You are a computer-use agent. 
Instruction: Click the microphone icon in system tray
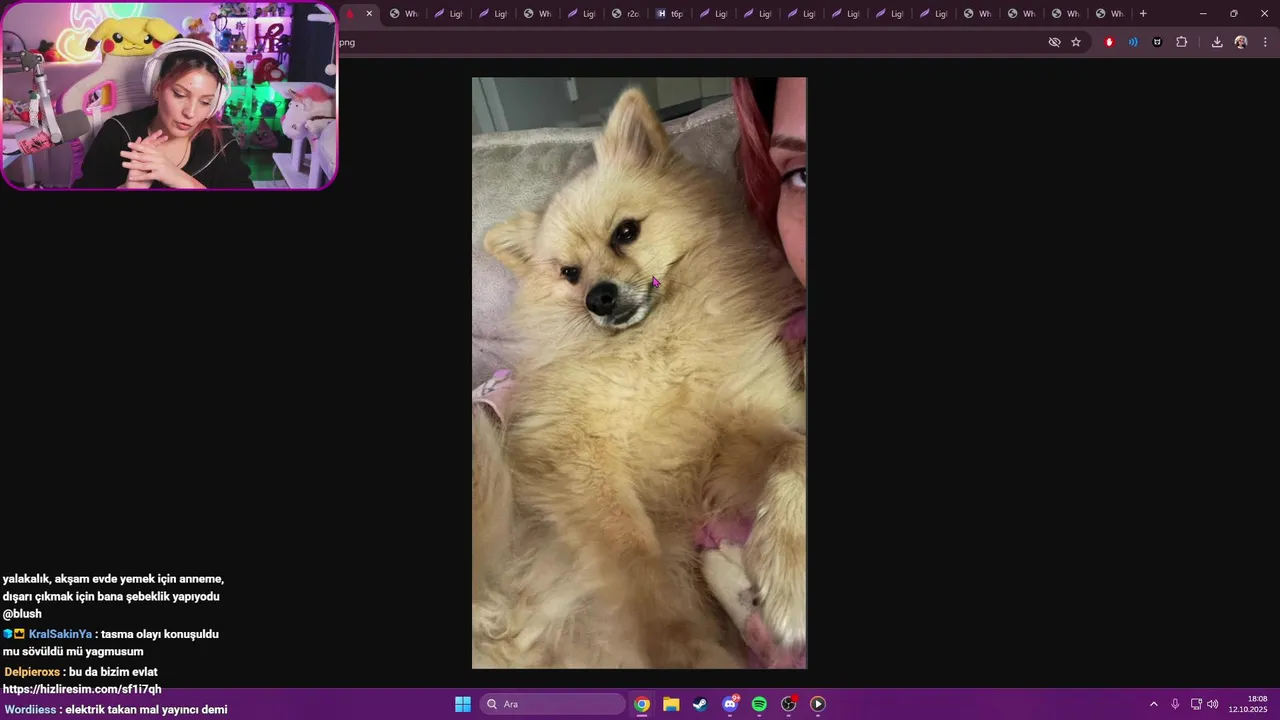(x=1175, y=704)
